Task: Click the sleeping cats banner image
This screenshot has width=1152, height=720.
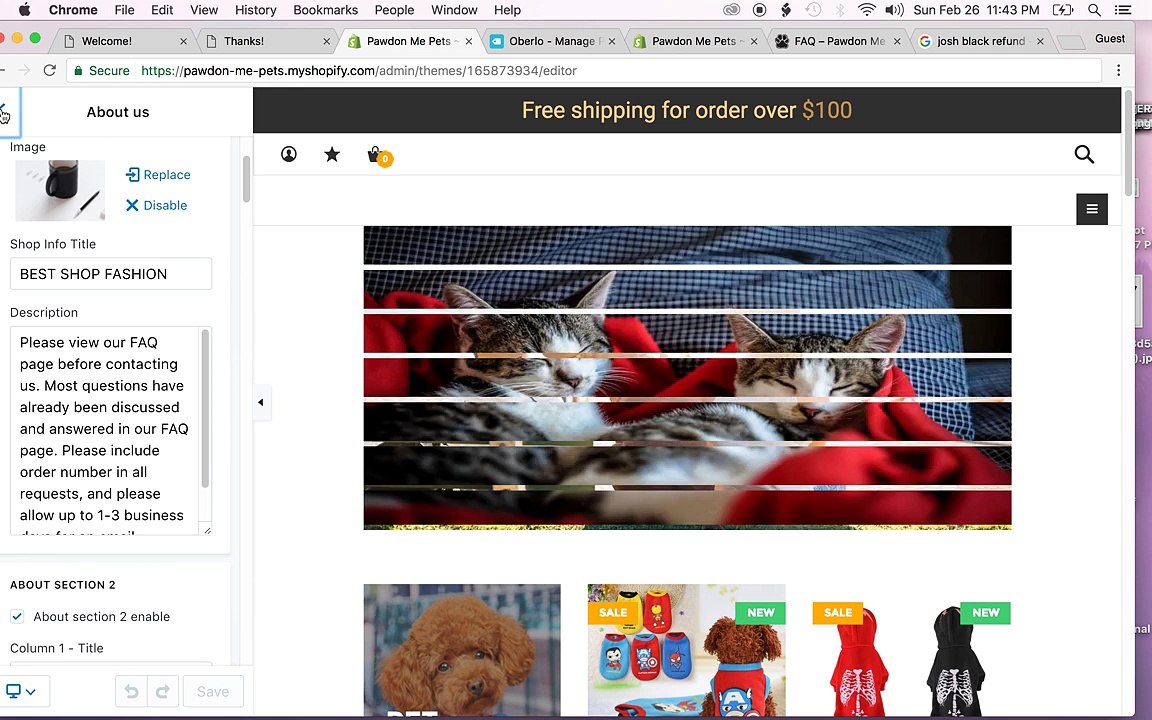Action: pos(688,378)
